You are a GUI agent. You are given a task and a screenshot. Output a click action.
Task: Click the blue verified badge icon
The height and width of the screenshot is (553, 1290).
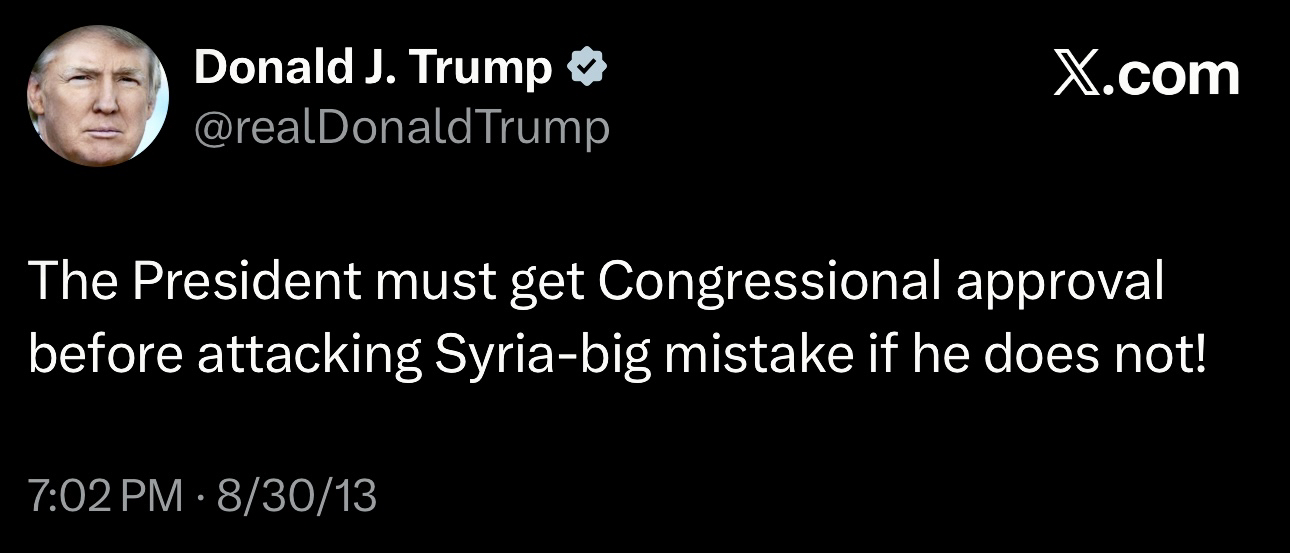(586, 69)
